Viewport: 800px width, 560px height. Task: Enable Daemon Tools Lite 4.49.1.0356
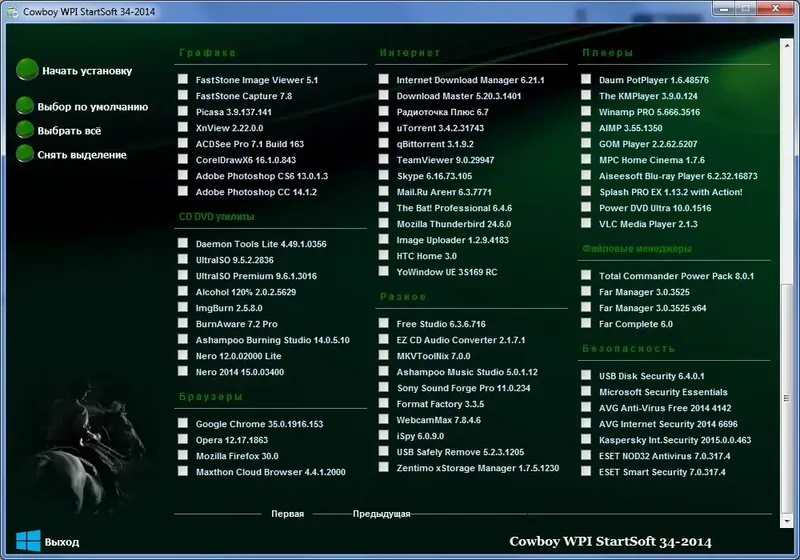pos(183,243)
